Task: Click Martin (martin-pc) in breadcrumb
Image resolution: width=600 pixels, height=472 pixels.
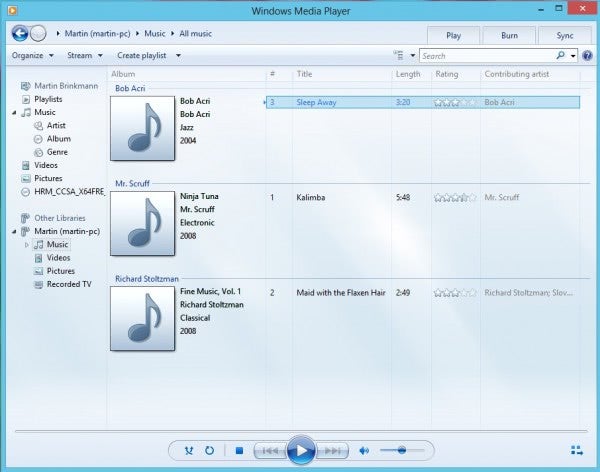Action: coord(97,34)
